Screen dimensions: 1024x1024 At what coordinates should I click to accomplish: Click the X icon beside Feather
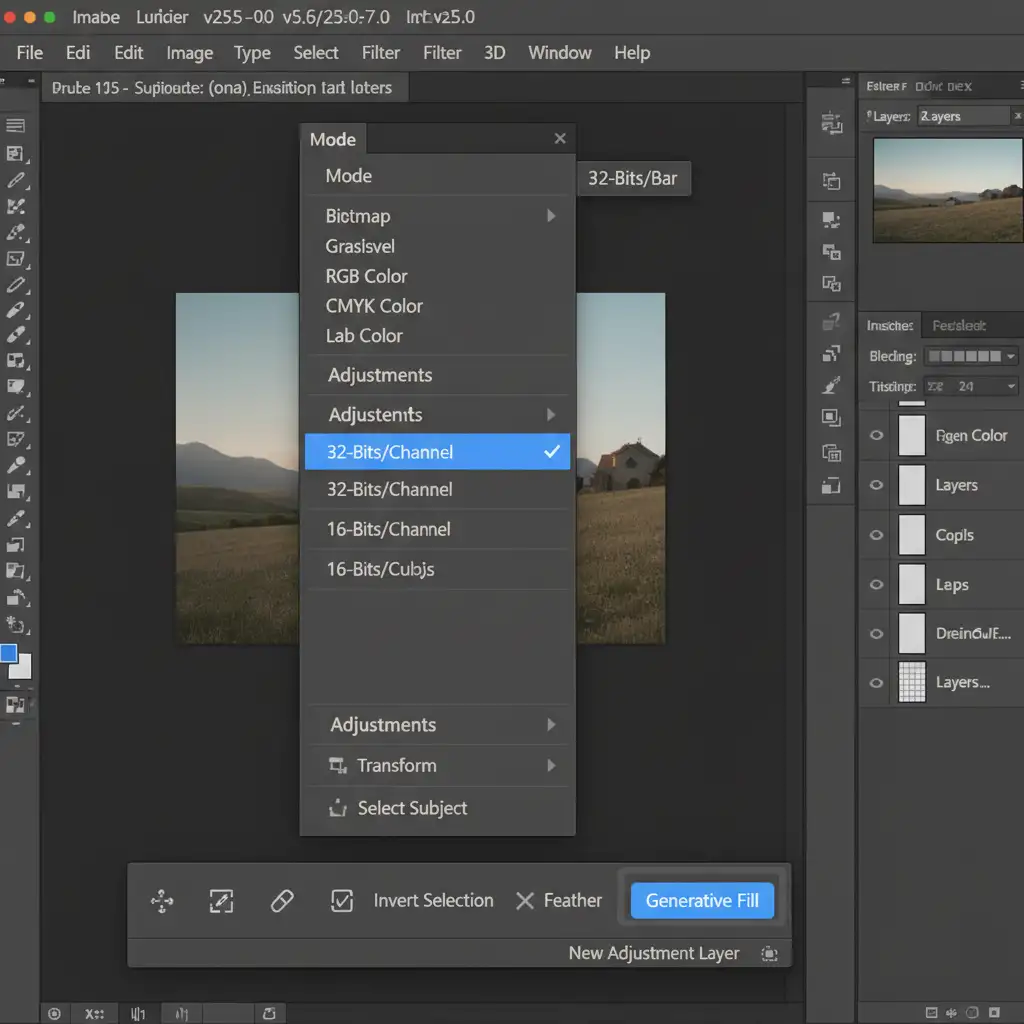click(x=525, y=901)
